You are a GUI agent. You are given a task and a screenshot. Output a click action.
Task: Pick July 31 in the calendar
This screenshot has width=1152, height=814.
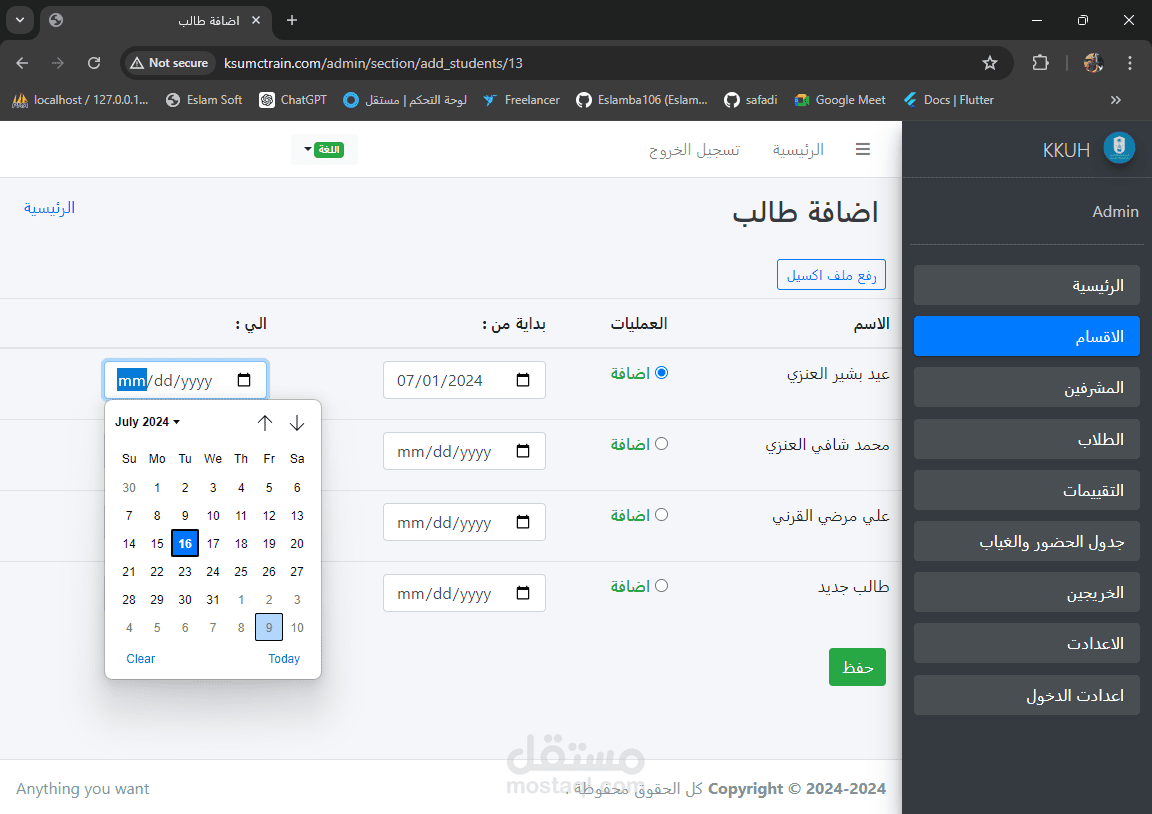coord(213,599)
